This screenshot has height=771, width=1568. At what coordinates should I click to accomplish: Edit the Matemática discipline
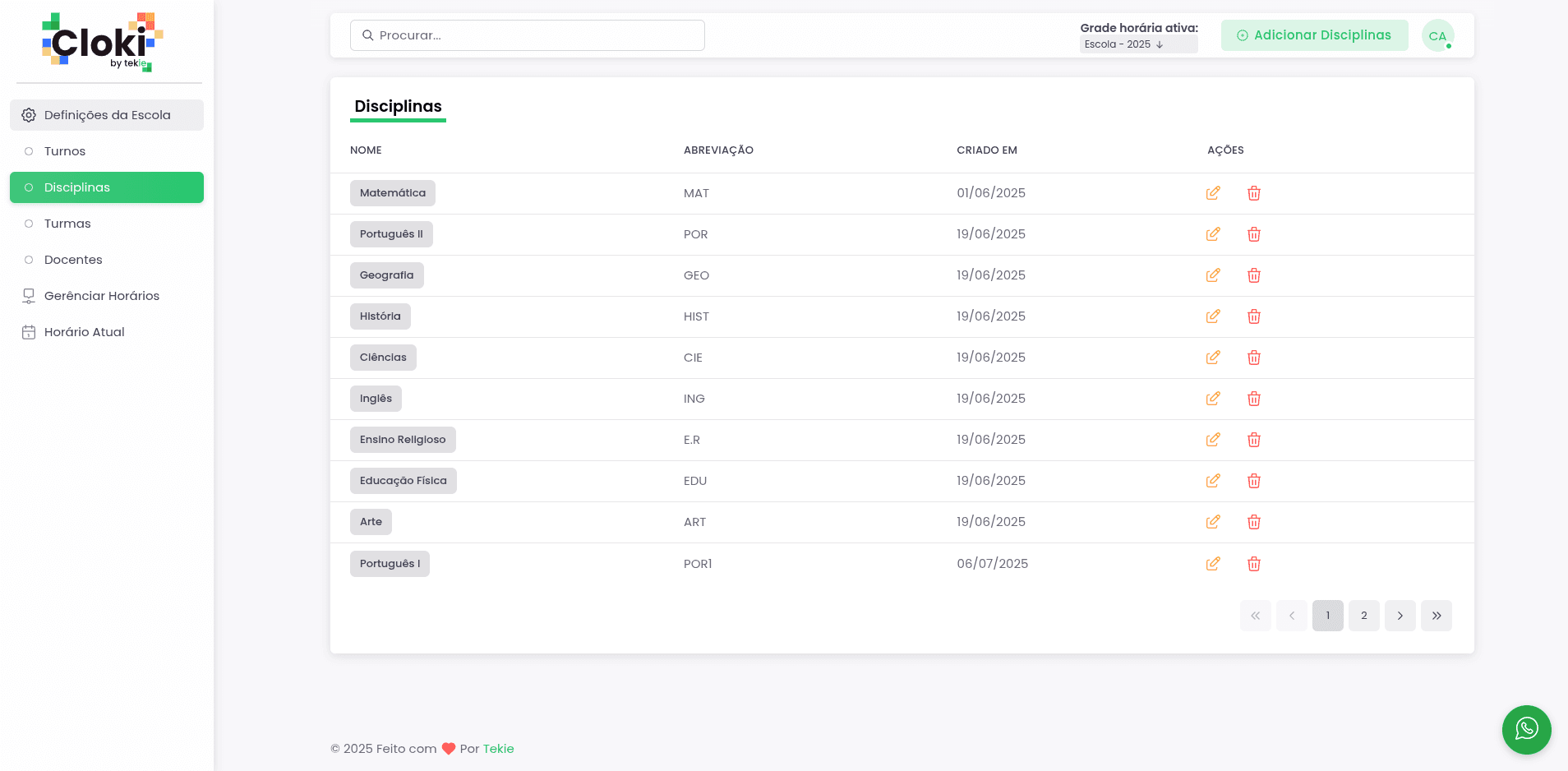(1212, 193)
